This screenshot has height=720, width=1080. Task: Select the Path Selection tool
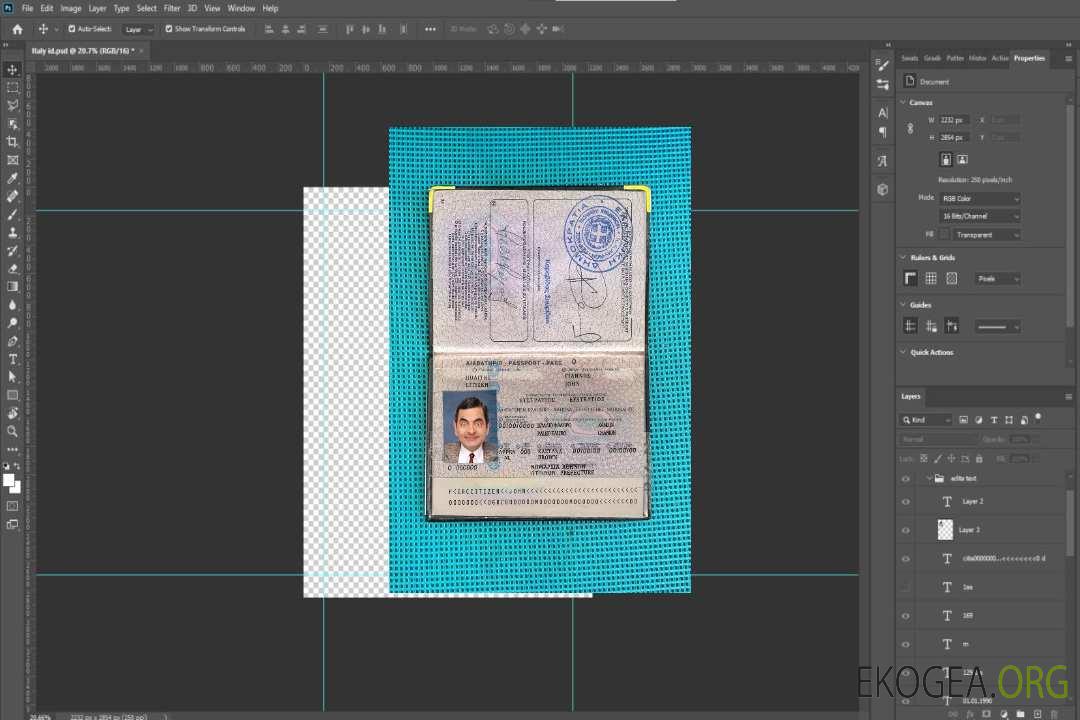click(x=12, y=377)
